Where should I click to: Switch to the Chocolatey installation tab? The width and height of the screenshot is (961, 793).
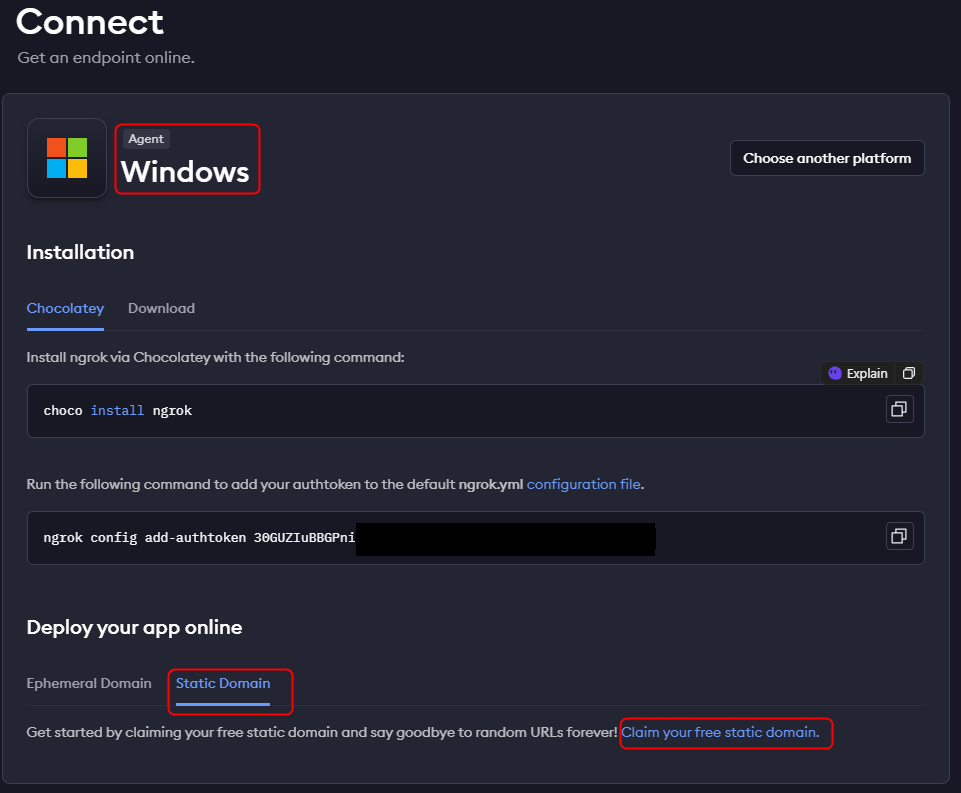point(65,308)
